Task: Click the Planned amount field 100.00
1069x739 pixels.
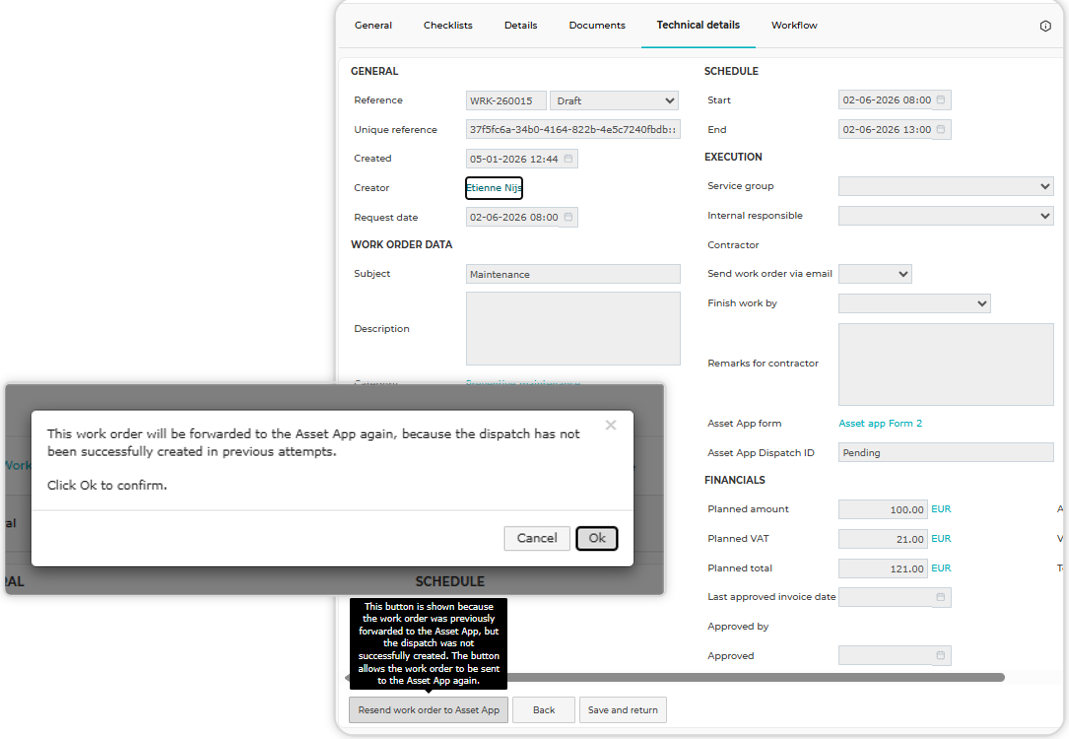Action: (x=883, y=509)
